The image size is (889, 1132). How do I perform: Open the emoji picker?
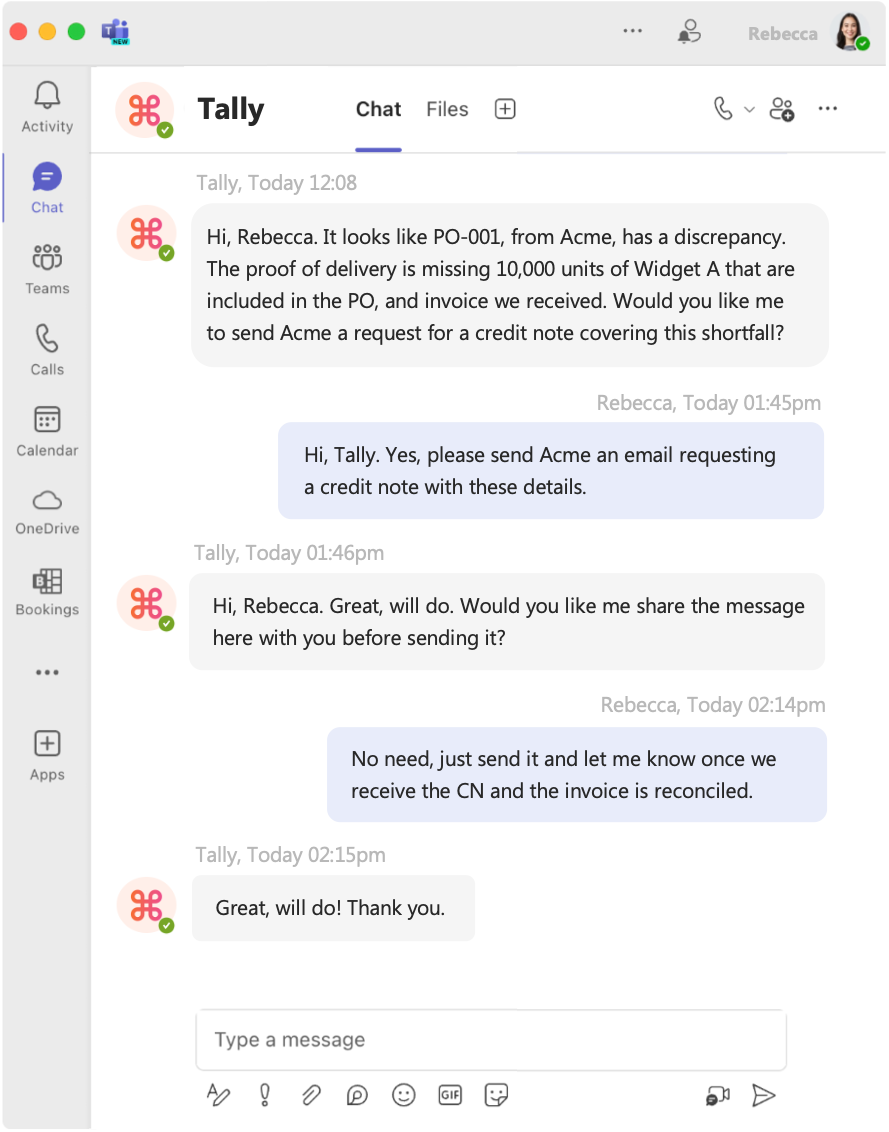404,1095
